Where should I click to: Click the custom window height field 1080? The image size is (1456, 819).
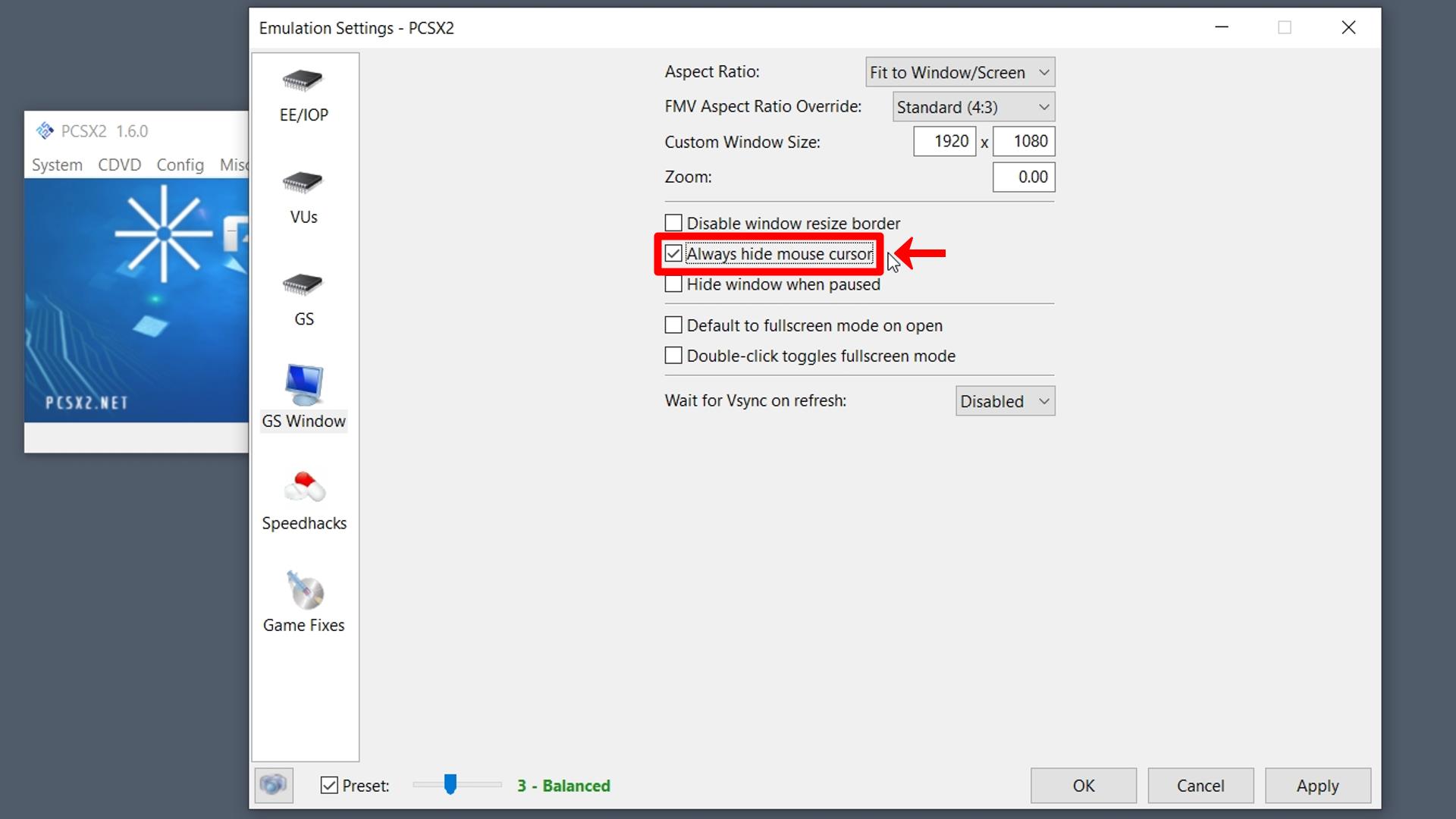point(1024,141)
